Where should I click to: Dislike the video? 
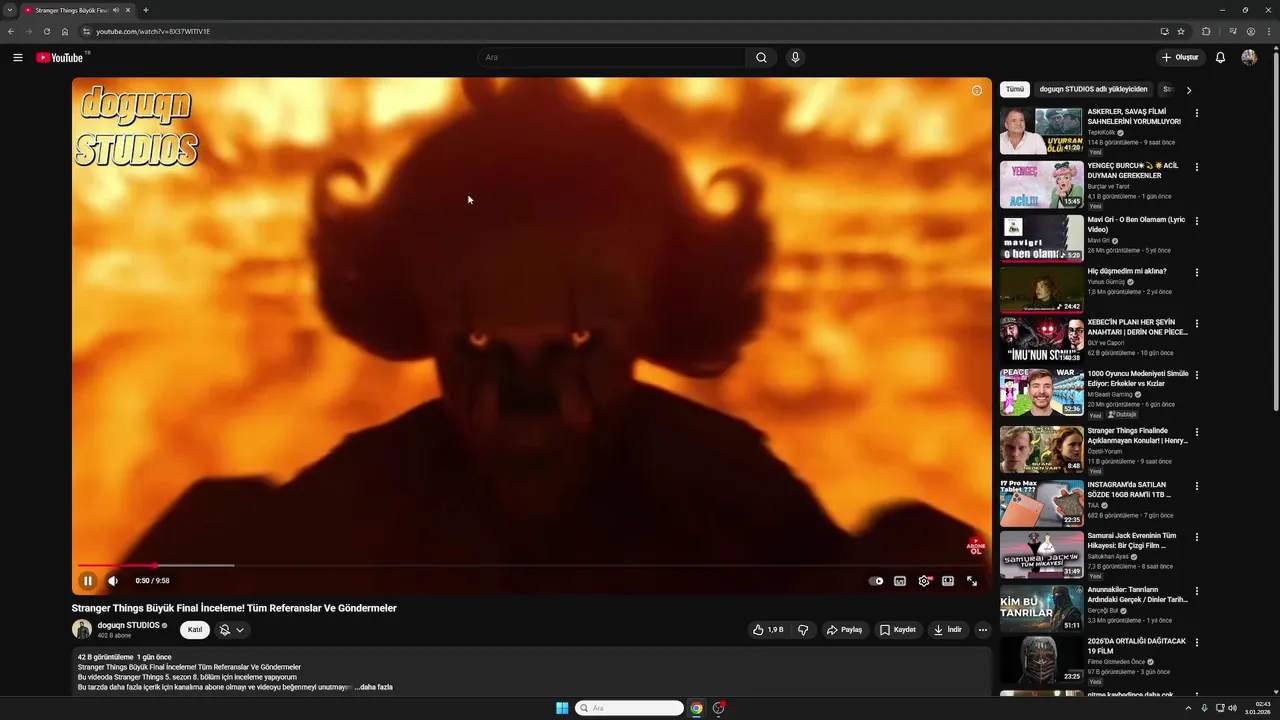pos(802,630)
